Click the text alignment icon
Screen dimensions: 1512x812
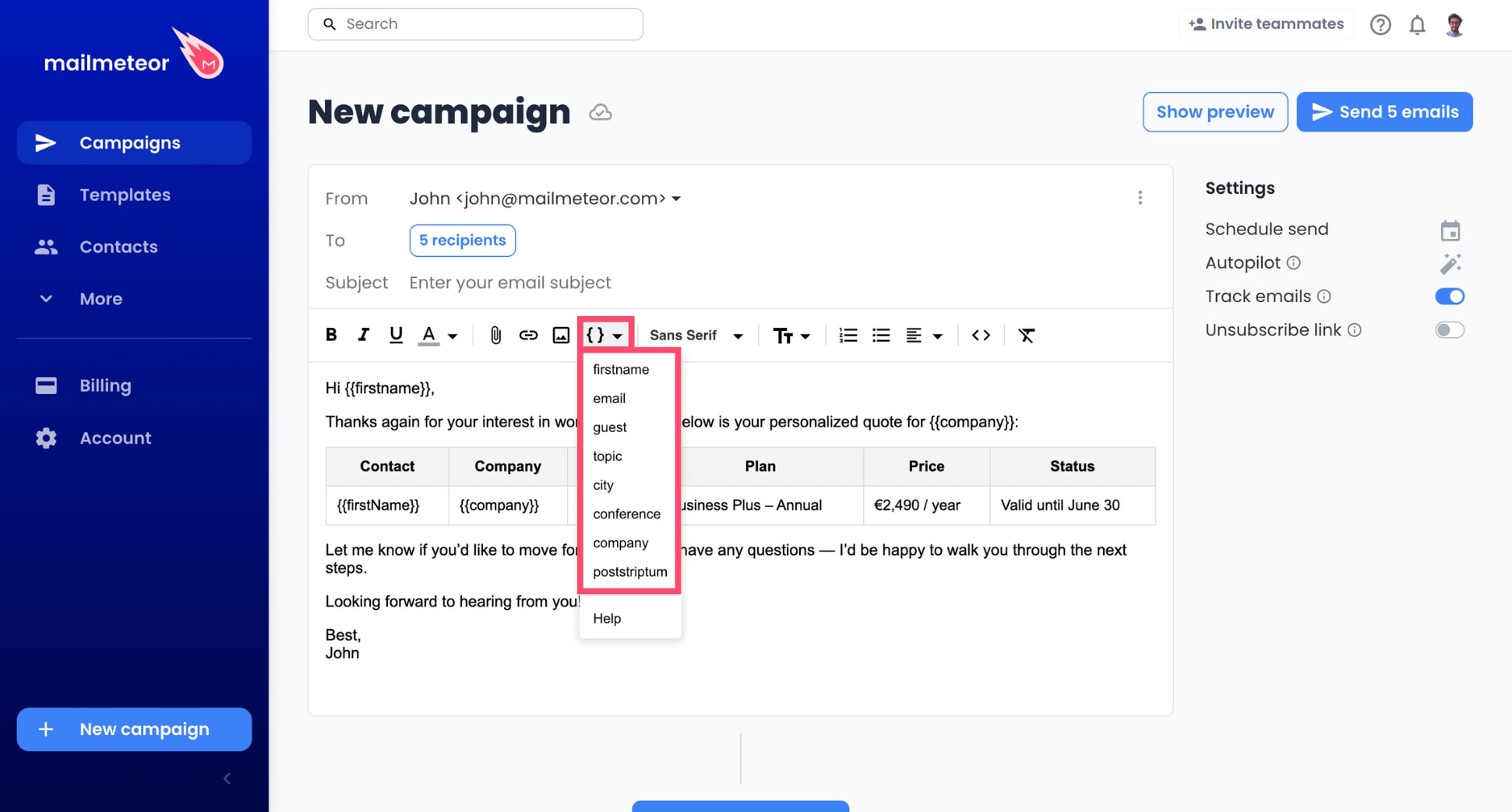point(914,336)
